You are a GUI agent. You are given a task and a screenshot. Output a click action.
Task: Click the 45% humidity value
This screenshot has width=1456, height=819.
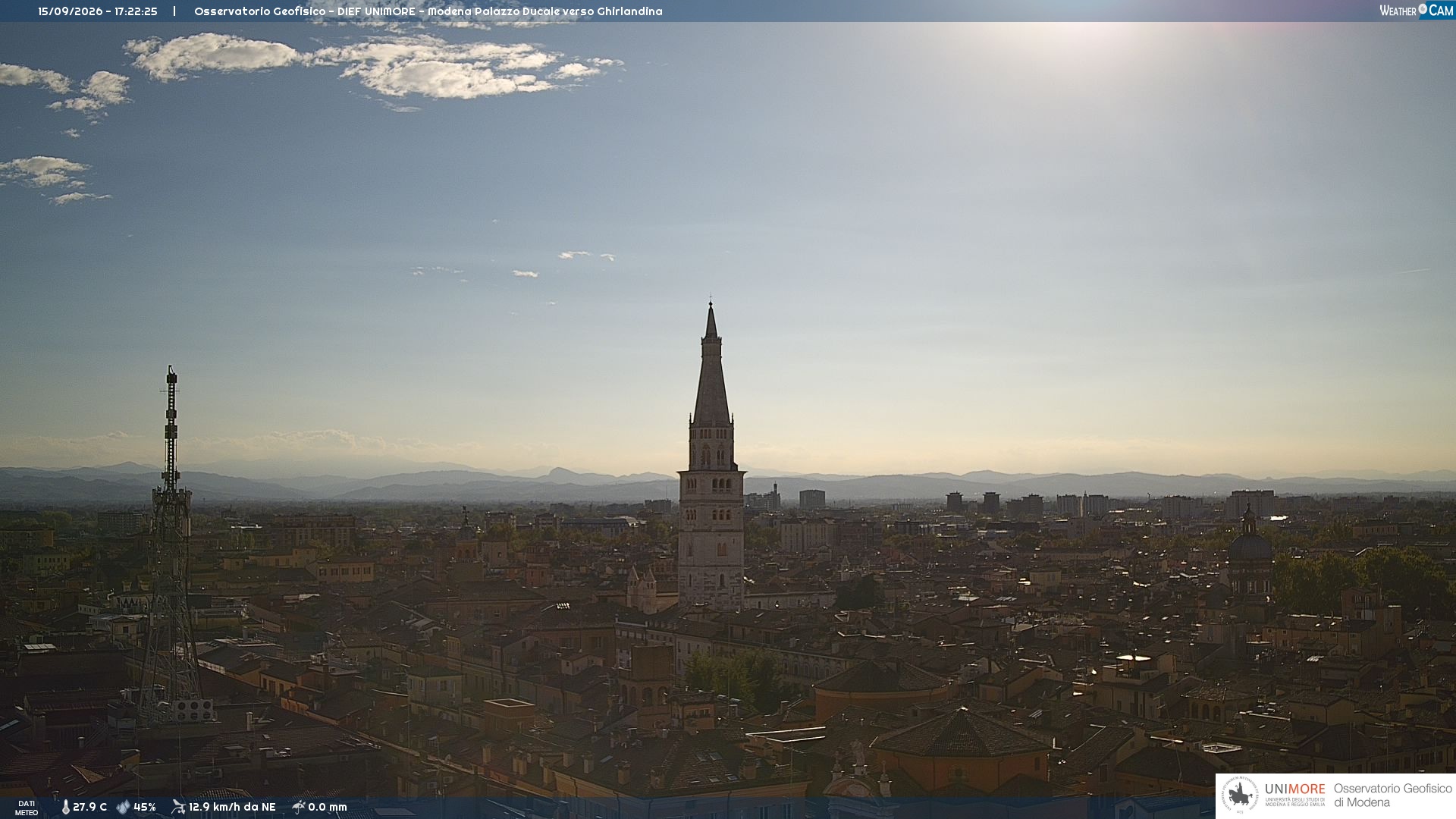click(145, 808)
